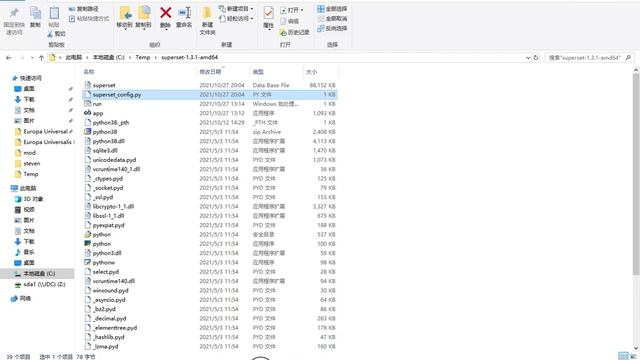
Task: Sort files by 类型 (Type) column
Action: pos(258,72)
